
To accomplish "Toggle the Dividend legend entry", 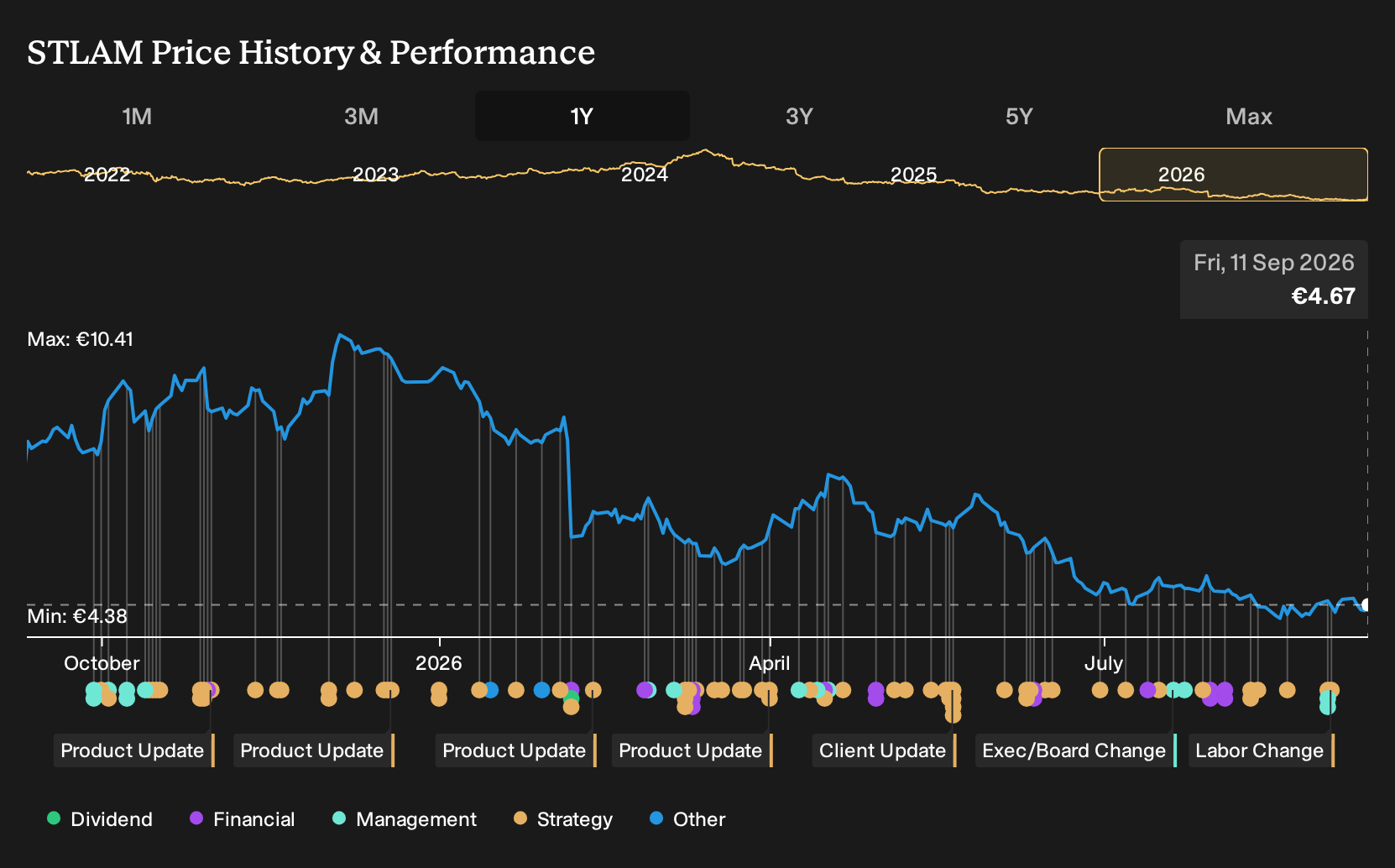I will pos(100,819).
